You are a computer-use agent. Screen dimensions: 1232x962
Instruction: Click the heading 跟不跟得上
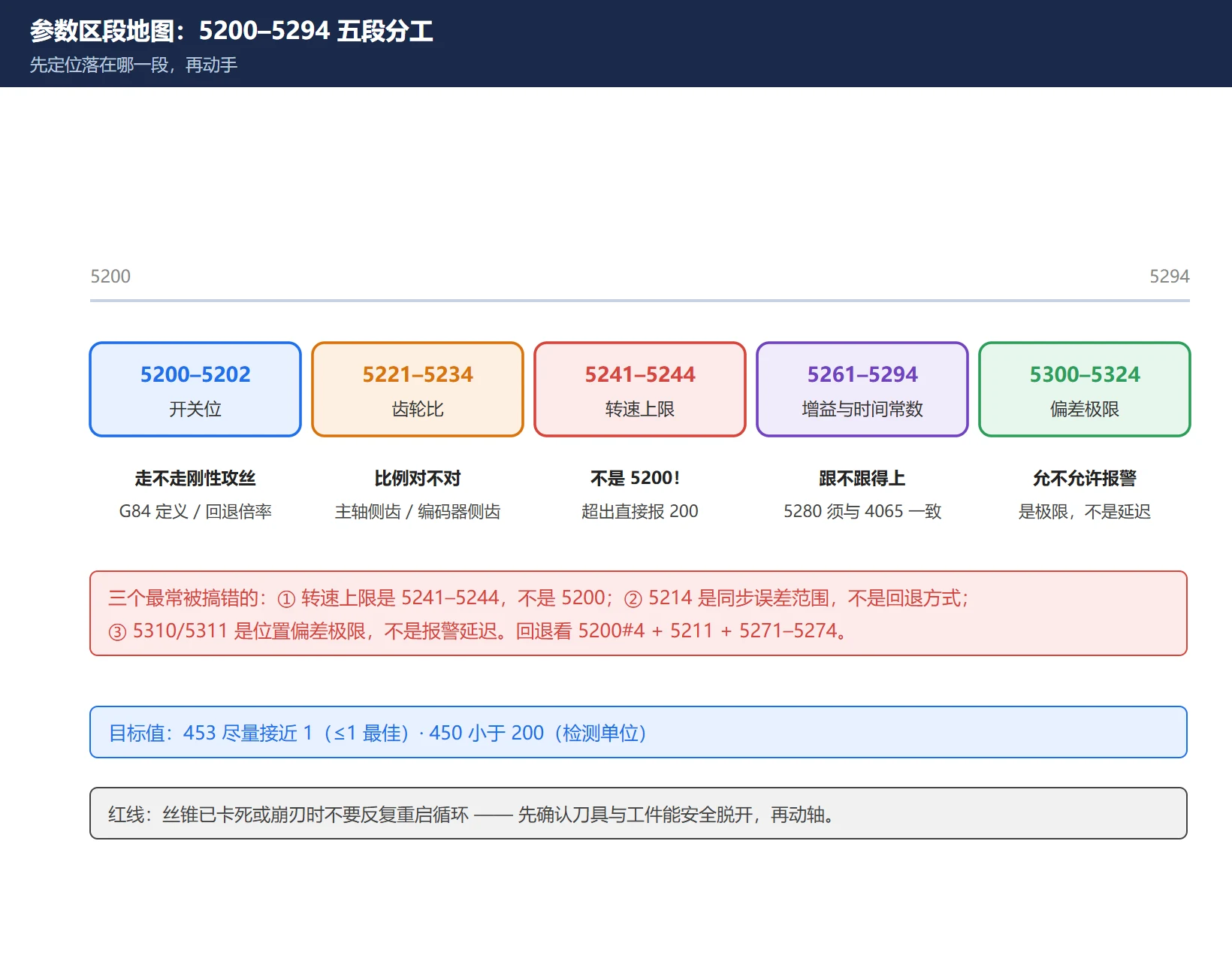pos(862,478)
